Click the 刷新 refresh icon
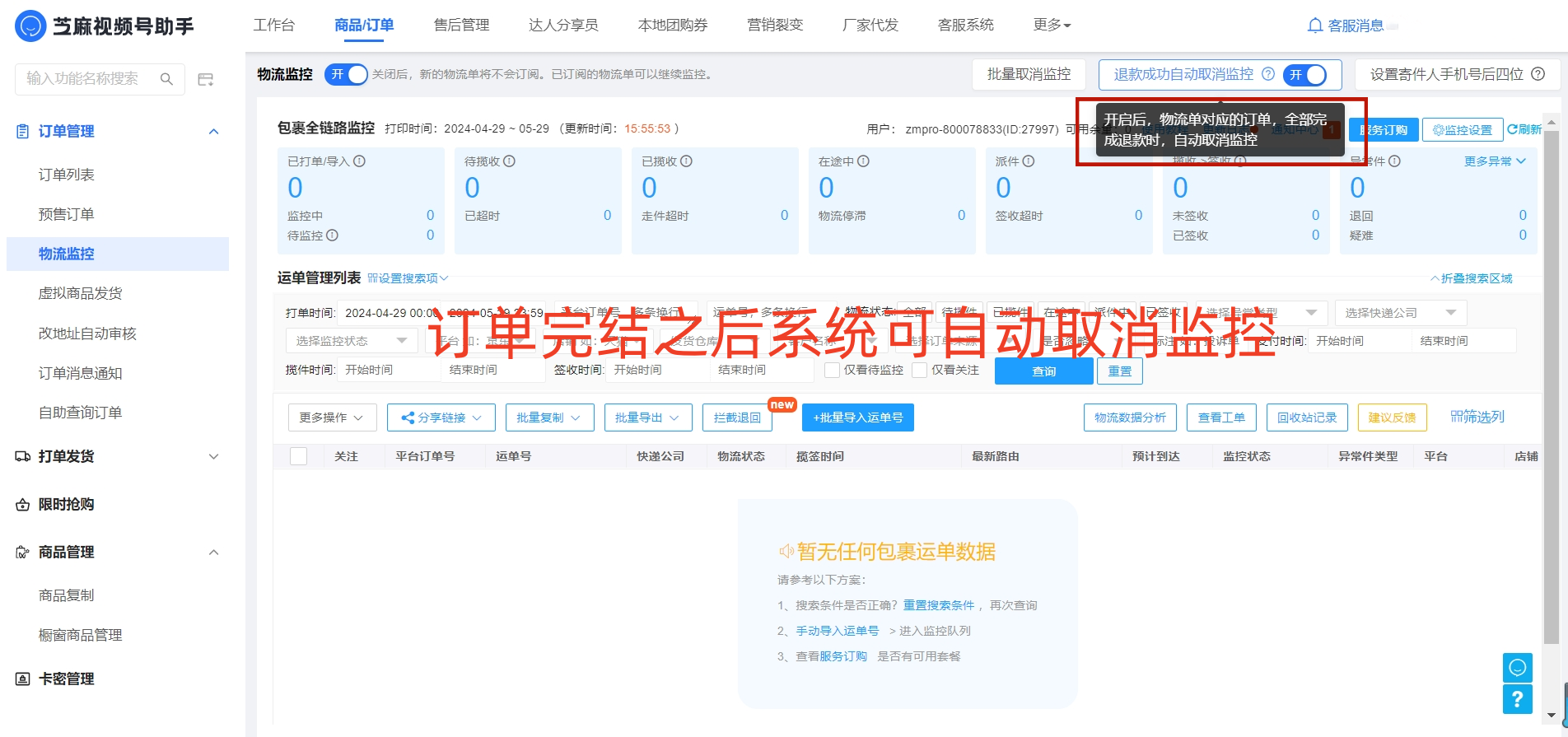Screen dimensions: 1568x737 [x=1512, y=129]
